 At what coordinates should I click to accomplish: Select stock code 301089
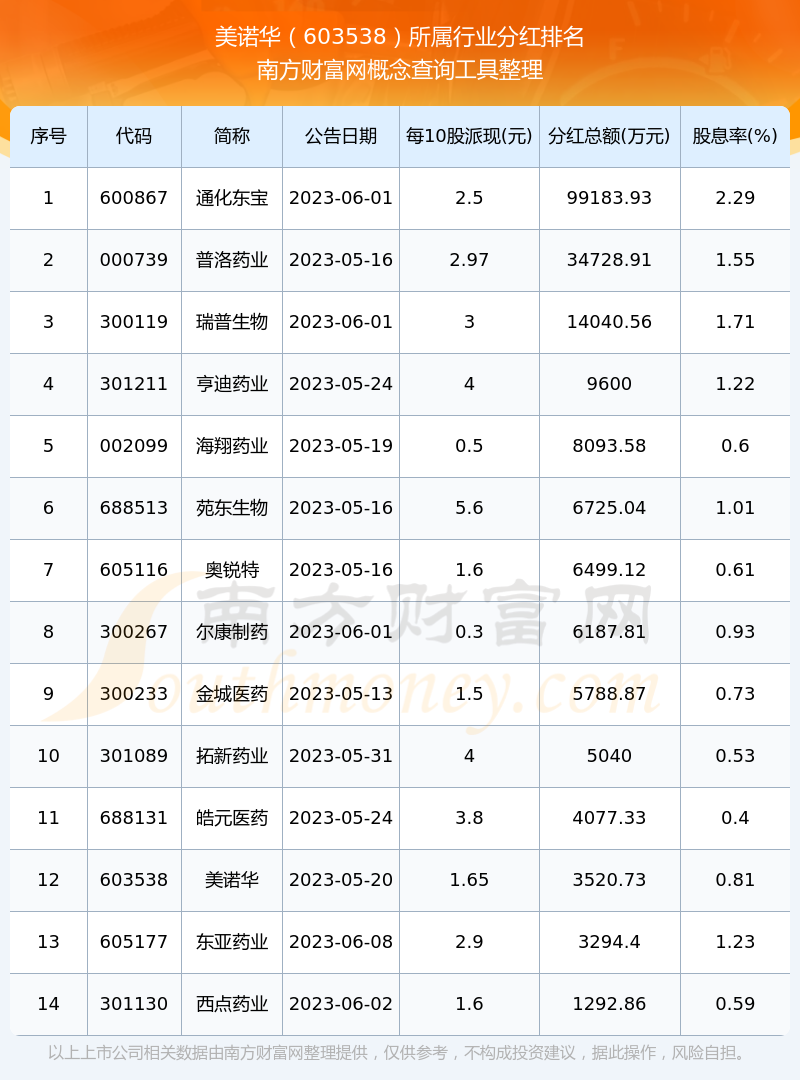click(x=134, y=756)
